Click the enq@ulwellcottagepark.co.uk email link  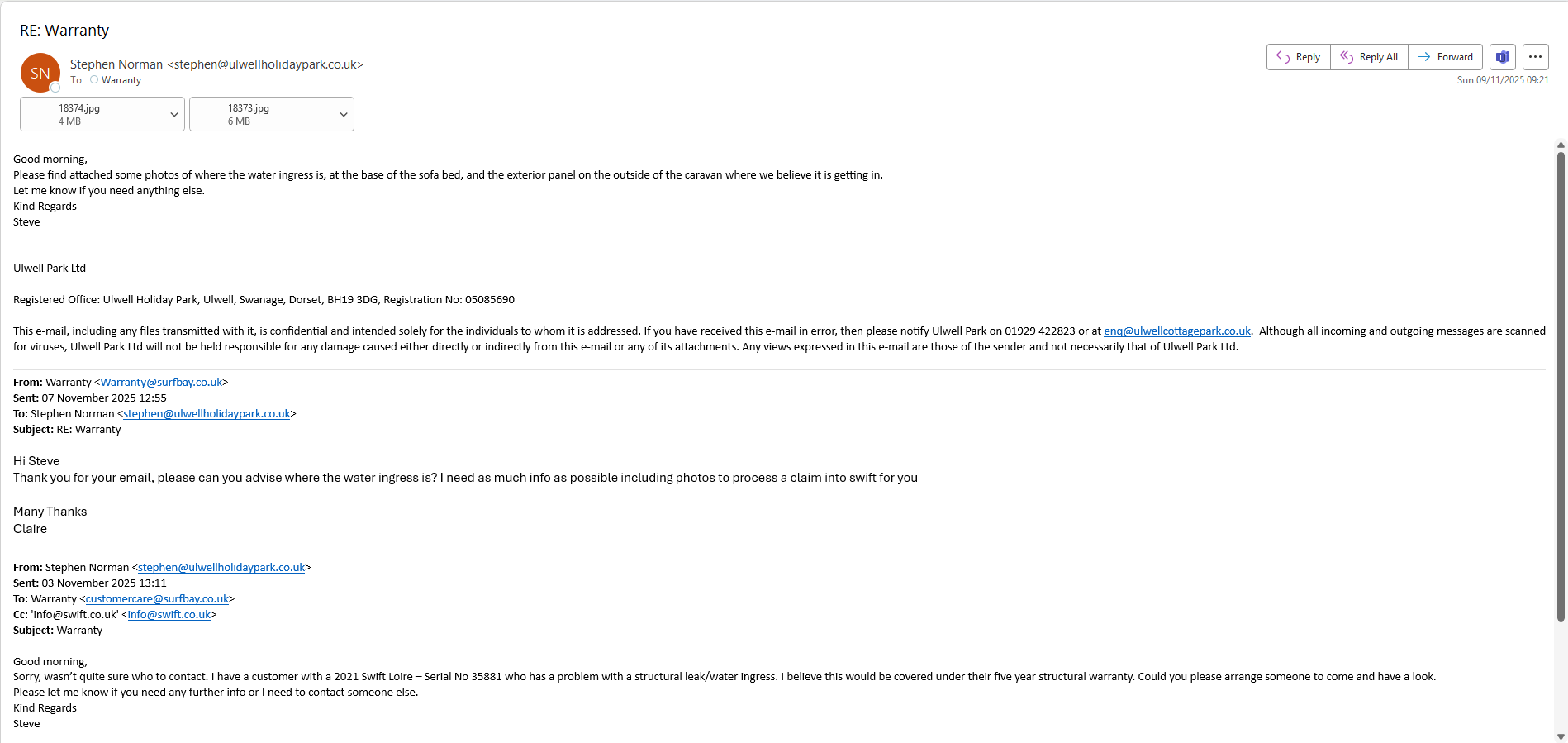click(x=1176, y=331)
